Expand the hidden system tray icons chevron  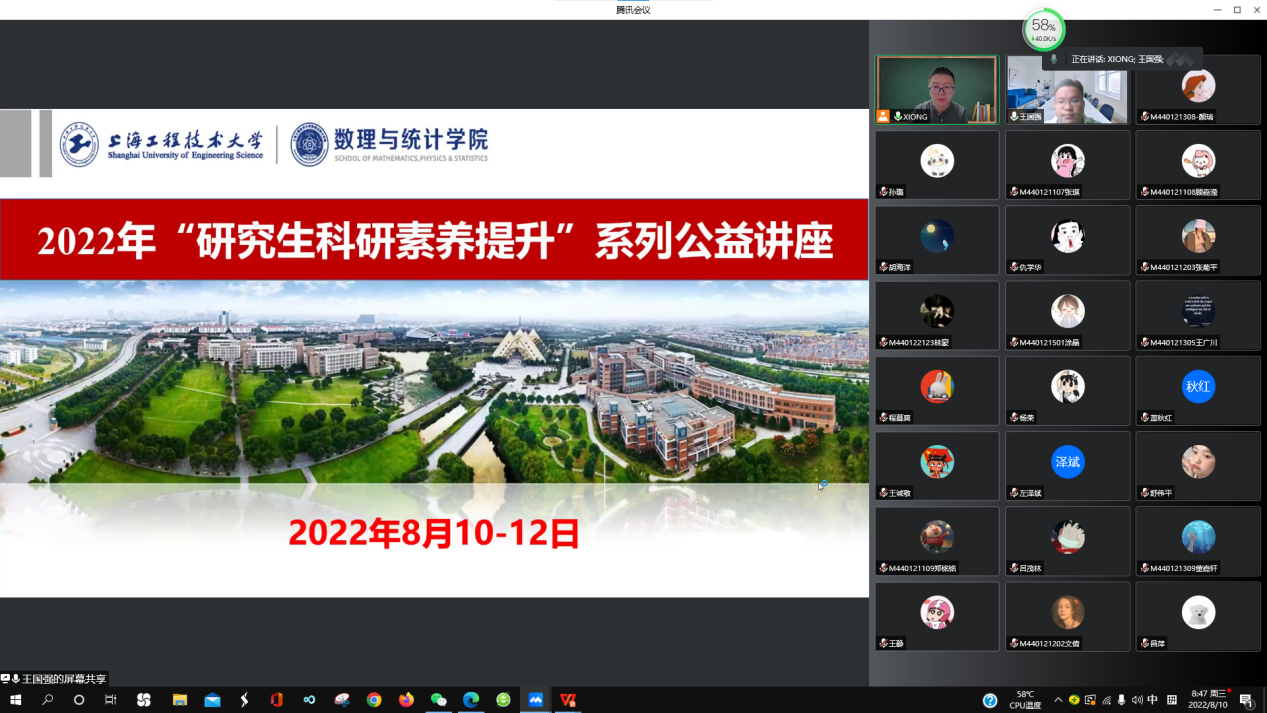(x=1058, y=700)
